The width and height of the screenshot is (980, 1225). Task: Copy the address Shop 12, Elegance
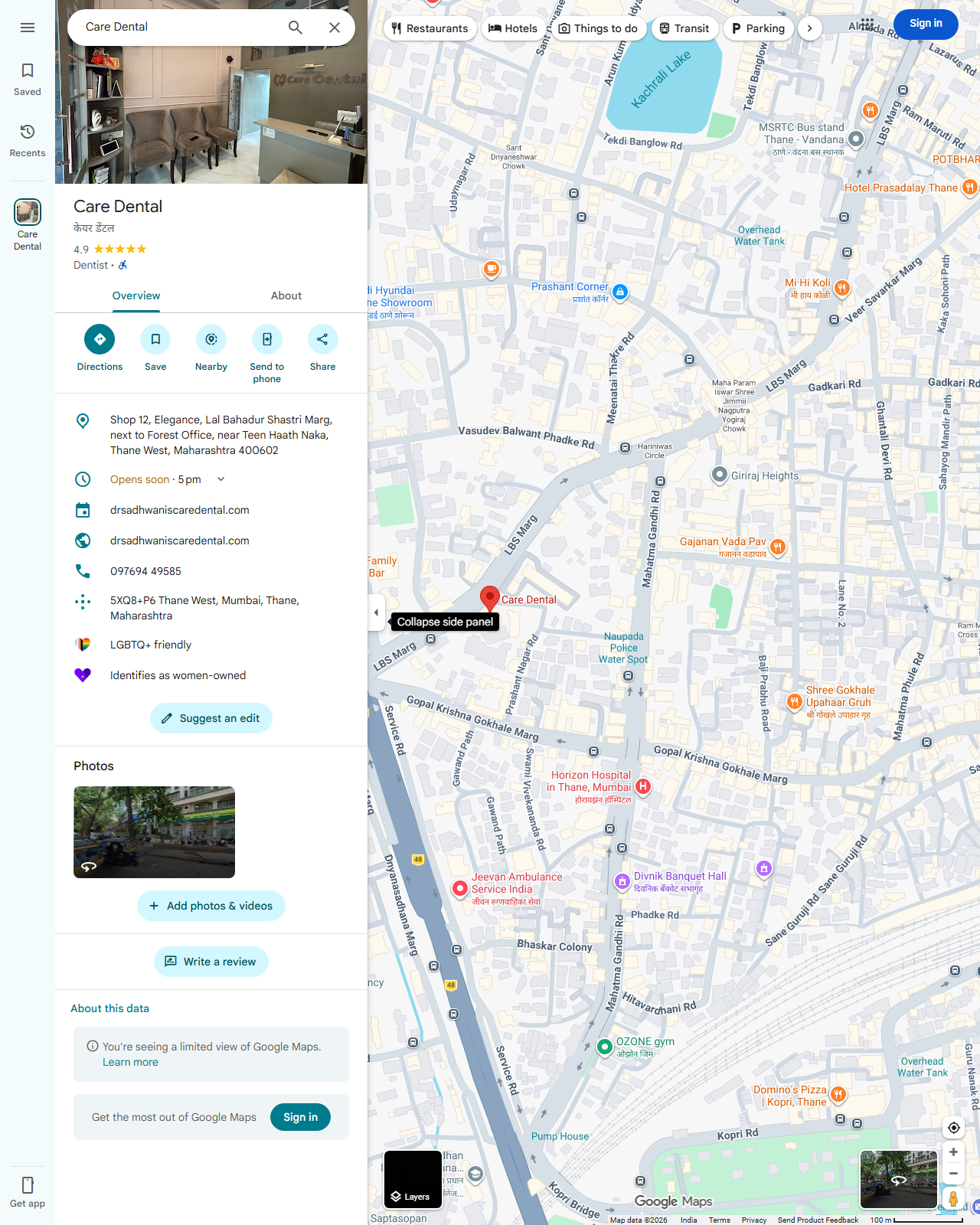pos(211,435)
